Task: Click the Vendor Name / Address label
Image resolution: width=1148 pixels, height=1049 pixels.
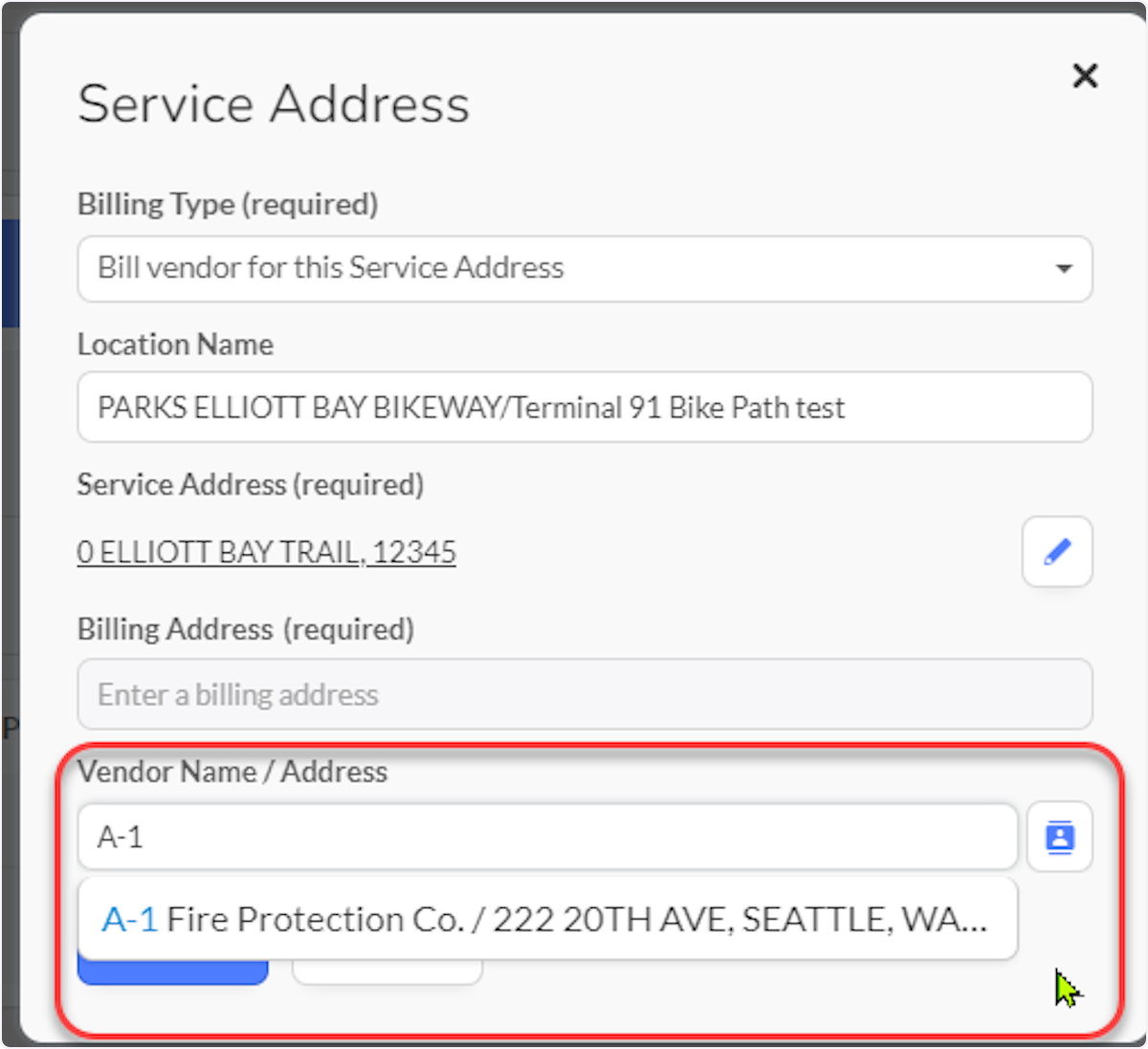Action: pyautogui.click(x=232, y=772)
